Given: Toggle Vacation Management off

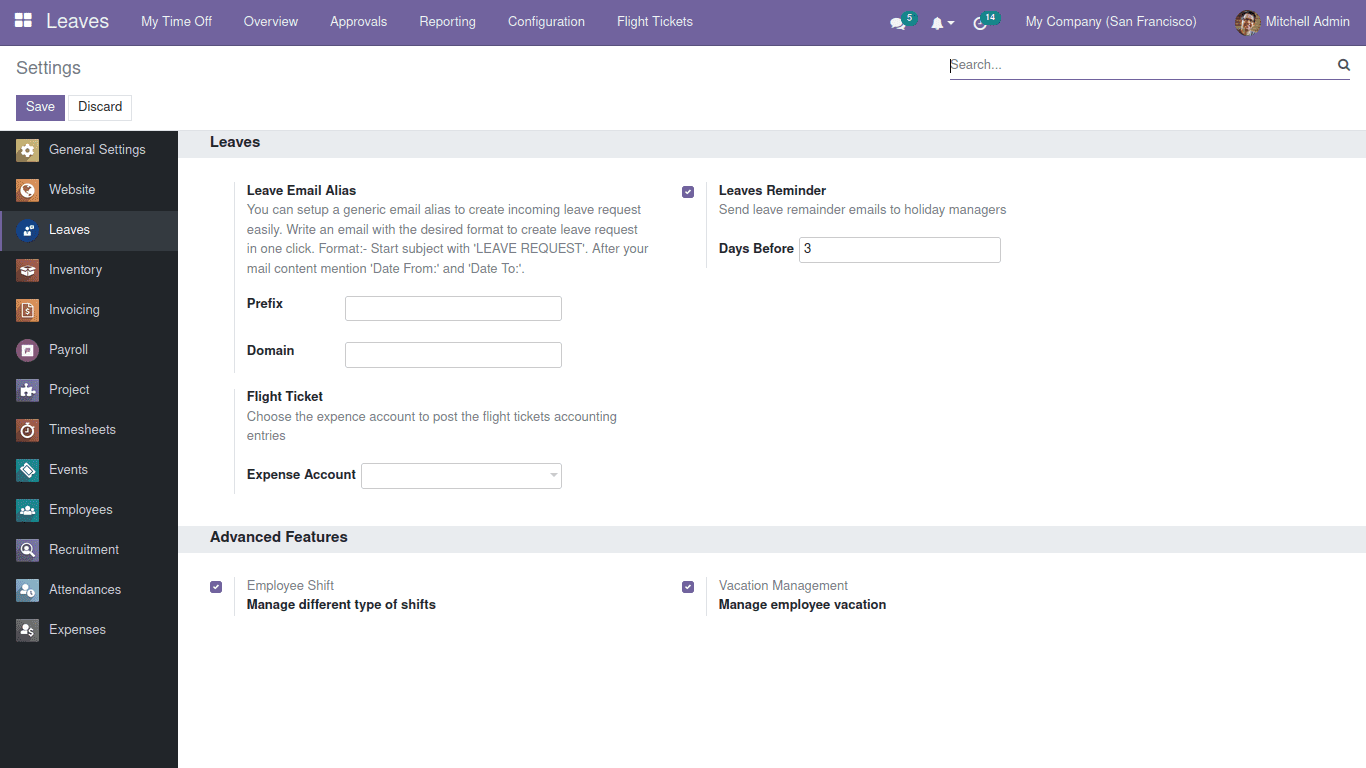Looking at the screenshot, I should (688, 587).
